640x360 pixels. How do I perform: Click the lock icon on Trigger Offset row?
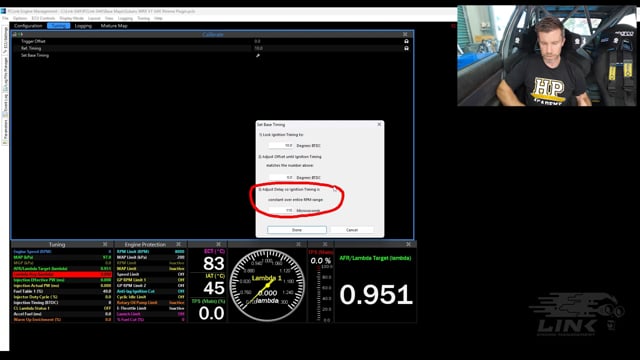click(x=406, y=41)
